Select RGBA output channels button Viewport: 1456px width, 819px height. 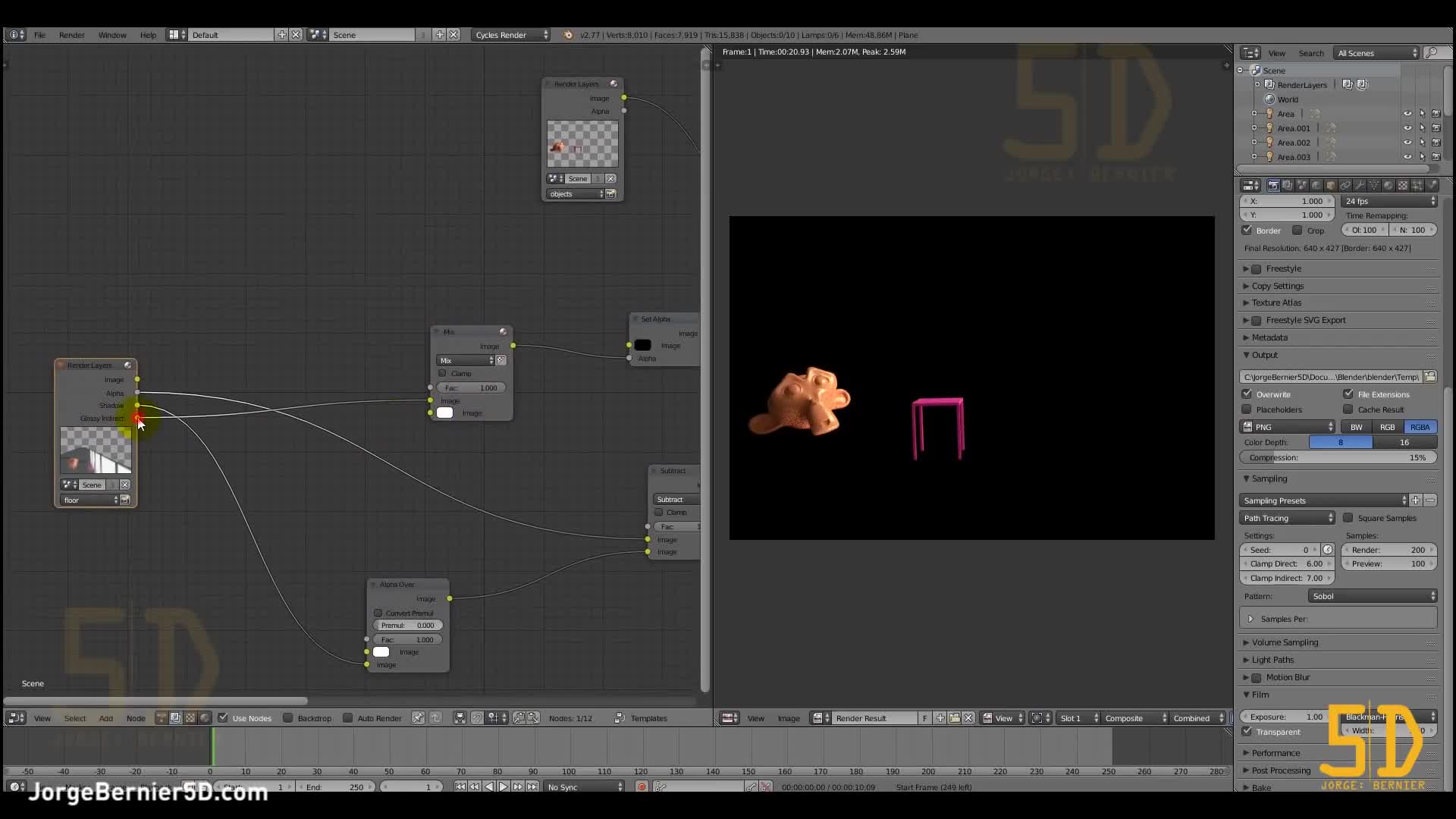(x=1419, y=427)
